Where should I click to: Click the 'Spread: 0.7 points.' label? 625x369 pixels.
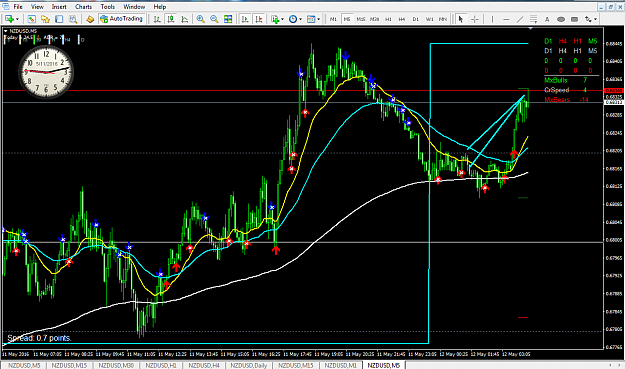[x=39, y=338]
